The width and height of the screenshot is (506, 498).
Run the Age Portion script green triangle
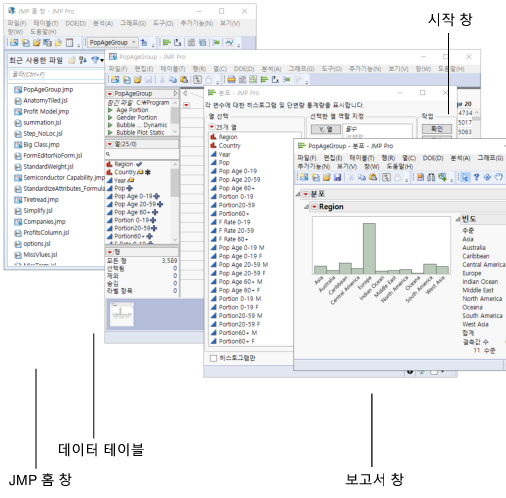tap(110, 110)
